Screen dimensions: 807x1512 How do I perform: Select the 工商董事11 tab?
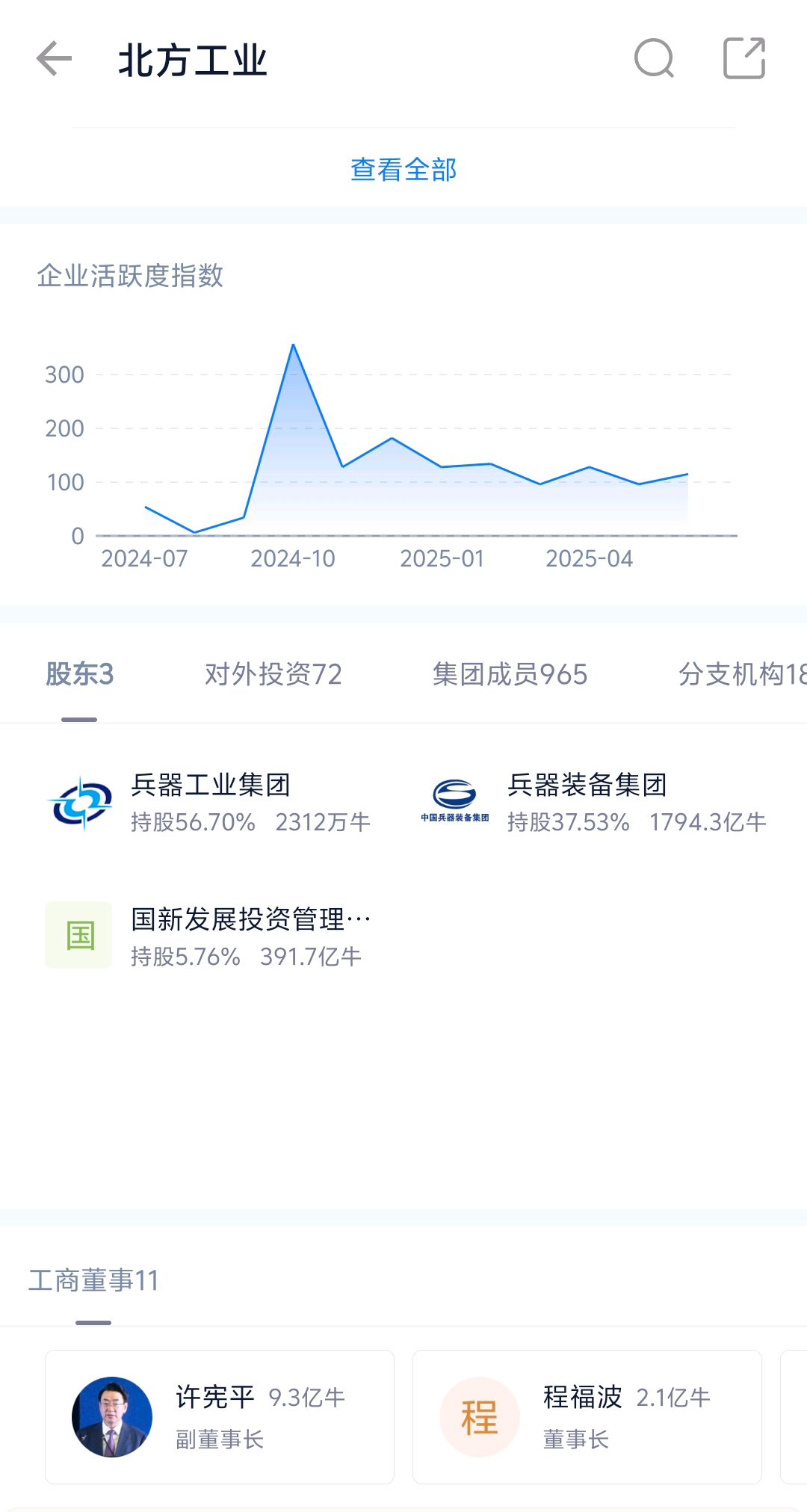click(93, 1280)
